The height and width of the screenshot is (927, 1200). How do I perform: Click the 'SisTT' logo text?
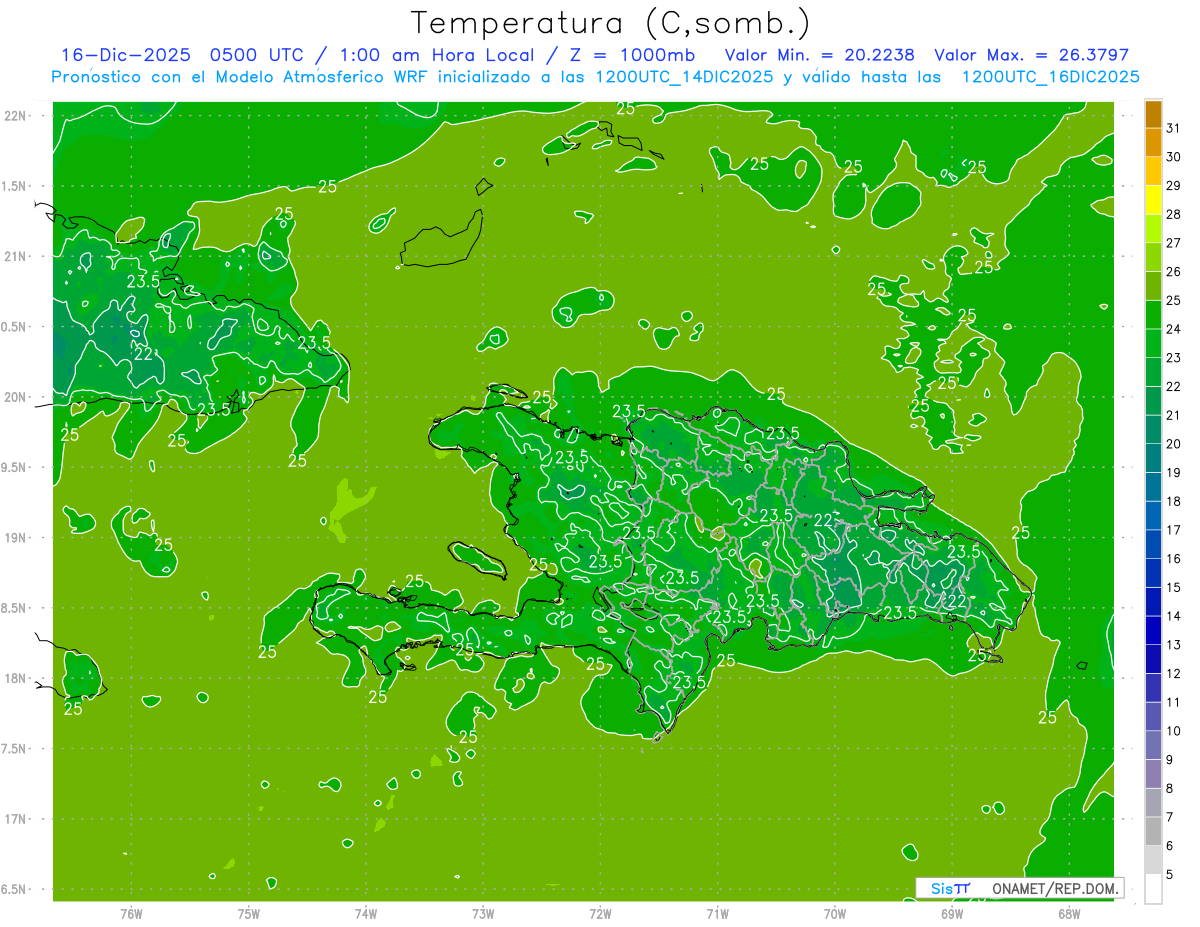tap(950, 888)
